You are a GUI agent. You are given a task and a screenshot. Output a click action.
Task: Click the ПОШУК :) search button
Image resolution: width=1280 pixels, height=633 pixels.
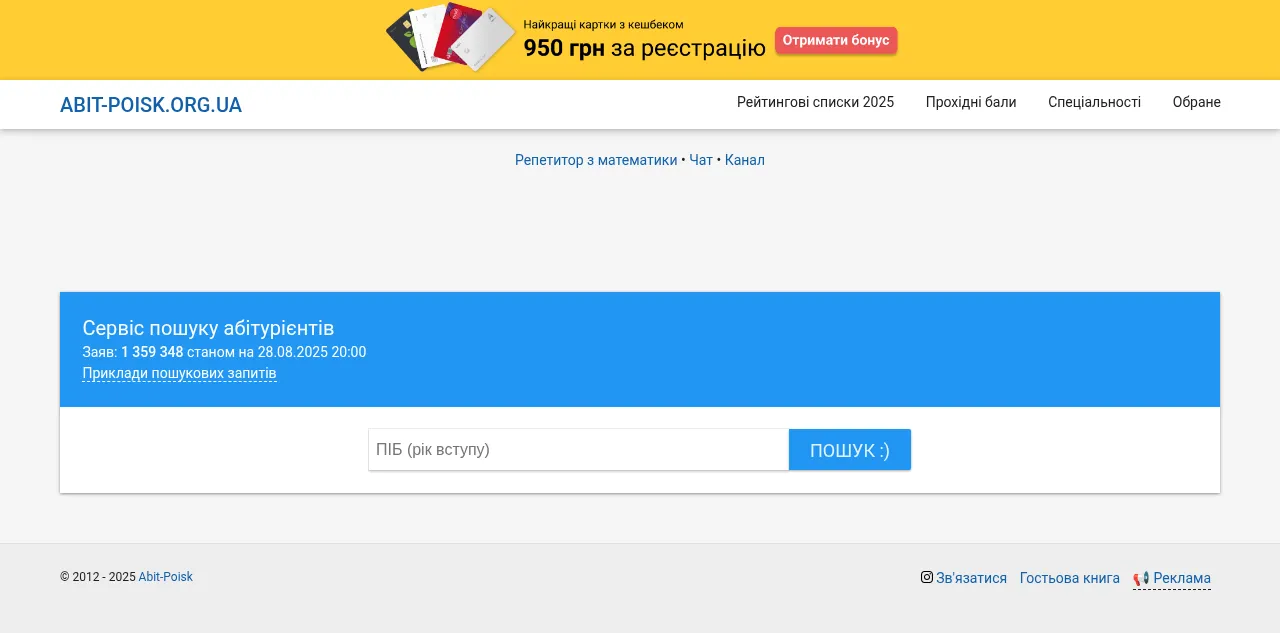coord(850,450)
